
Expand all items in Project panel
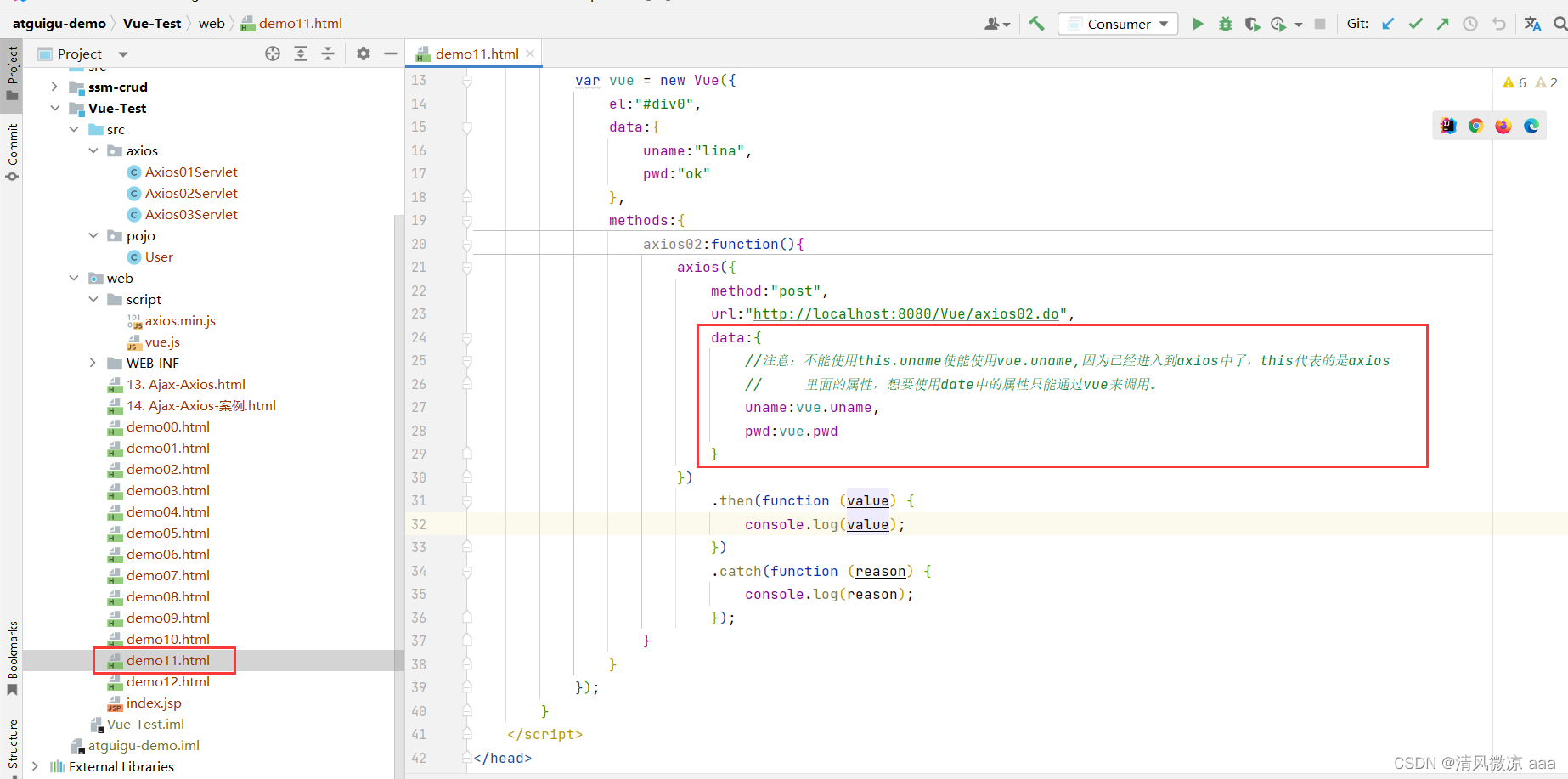(x=301, y=54)
